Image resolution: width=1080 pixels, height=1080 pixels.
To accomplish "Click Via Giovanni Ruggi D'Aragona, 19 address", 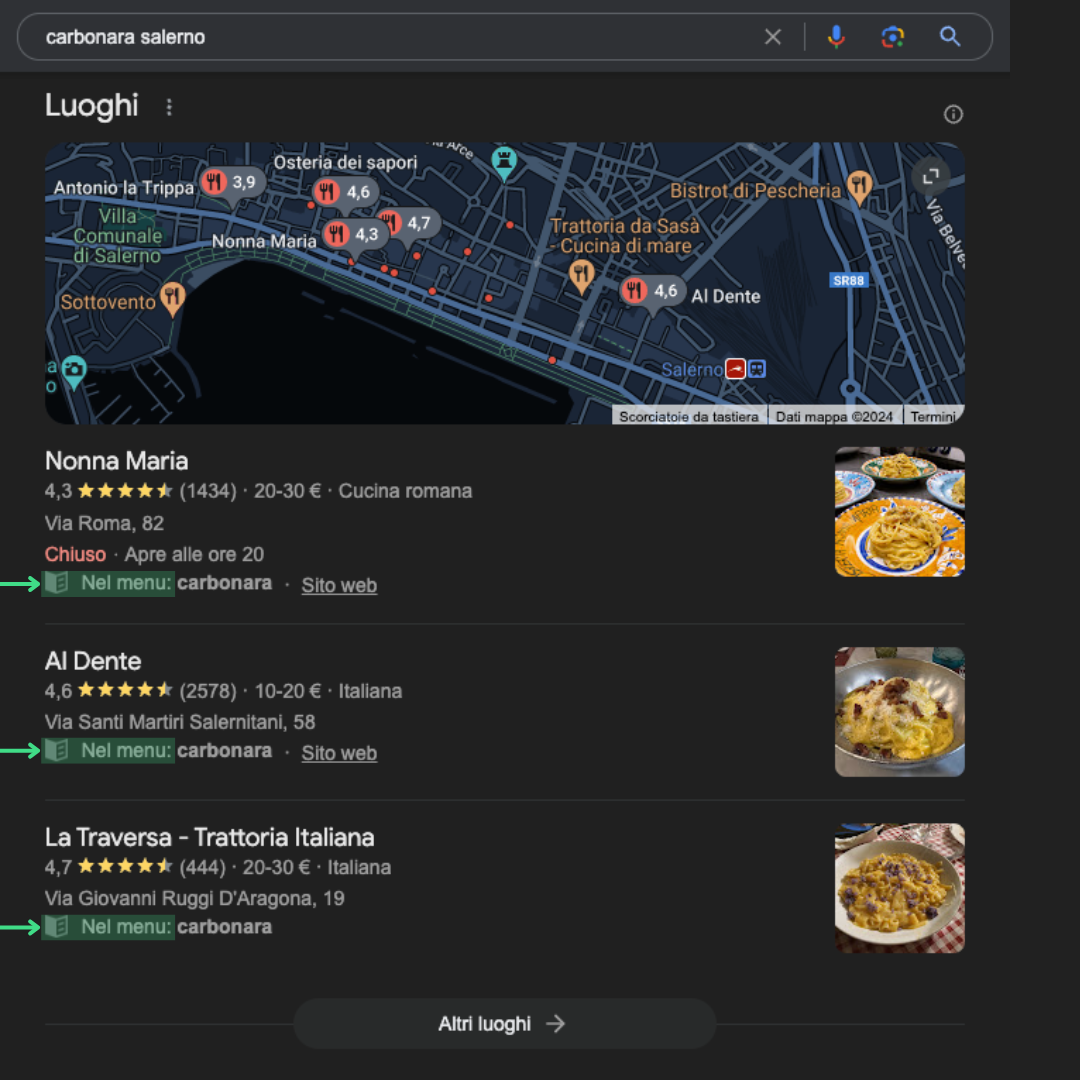I will [x=194, y=898].
